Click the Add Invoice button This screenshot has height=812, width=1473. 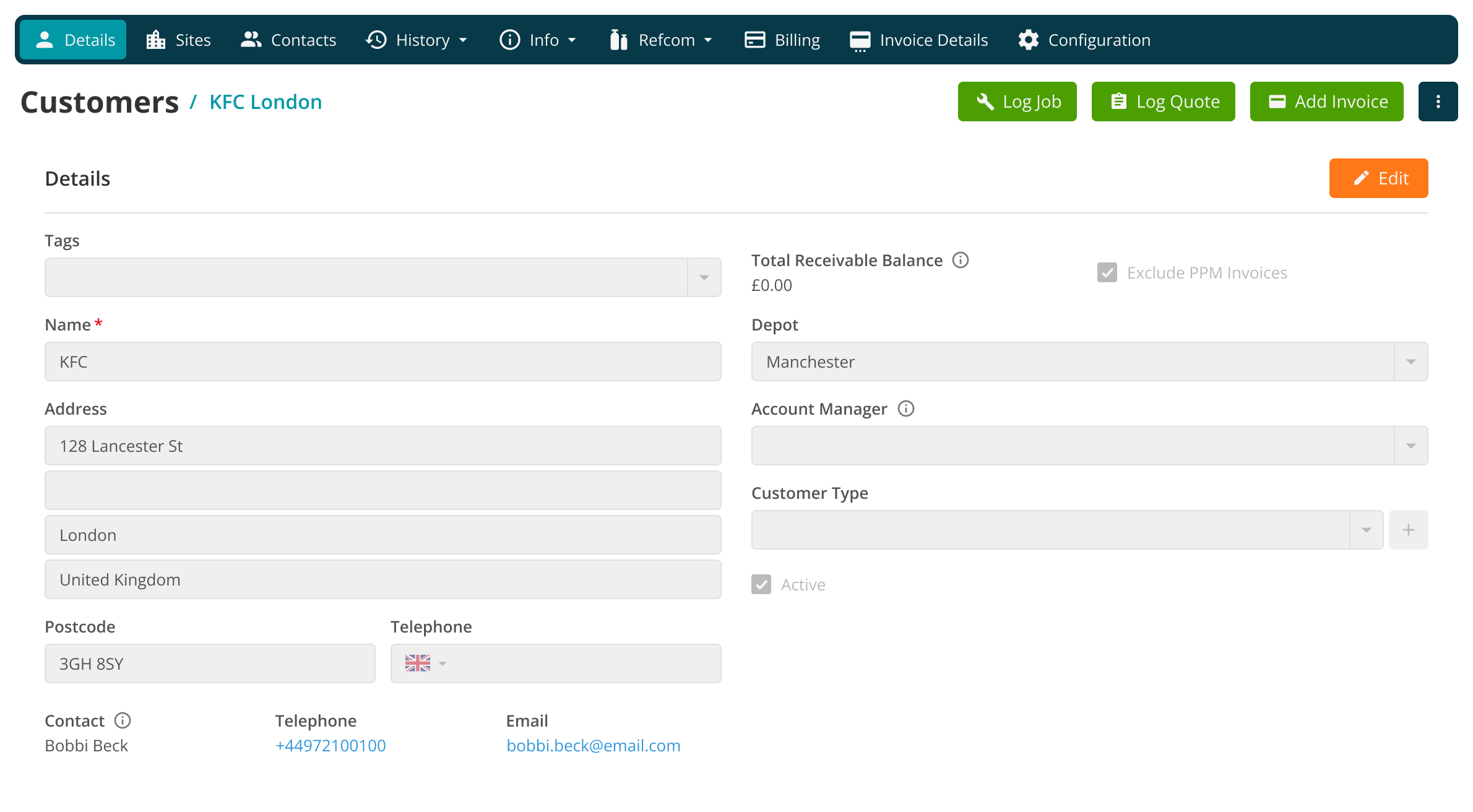pyautogui.click(x=1327, y=101)
